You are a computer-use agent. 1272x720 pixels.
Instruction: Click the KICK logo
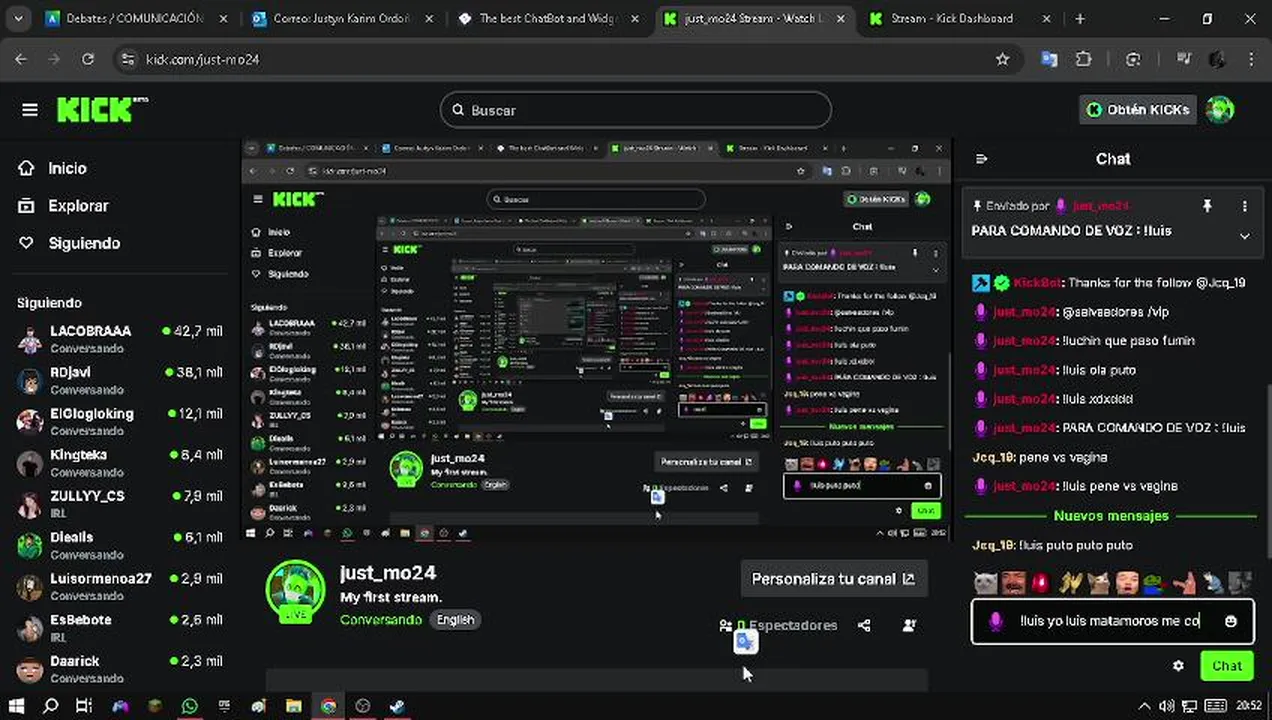point(101,109)
